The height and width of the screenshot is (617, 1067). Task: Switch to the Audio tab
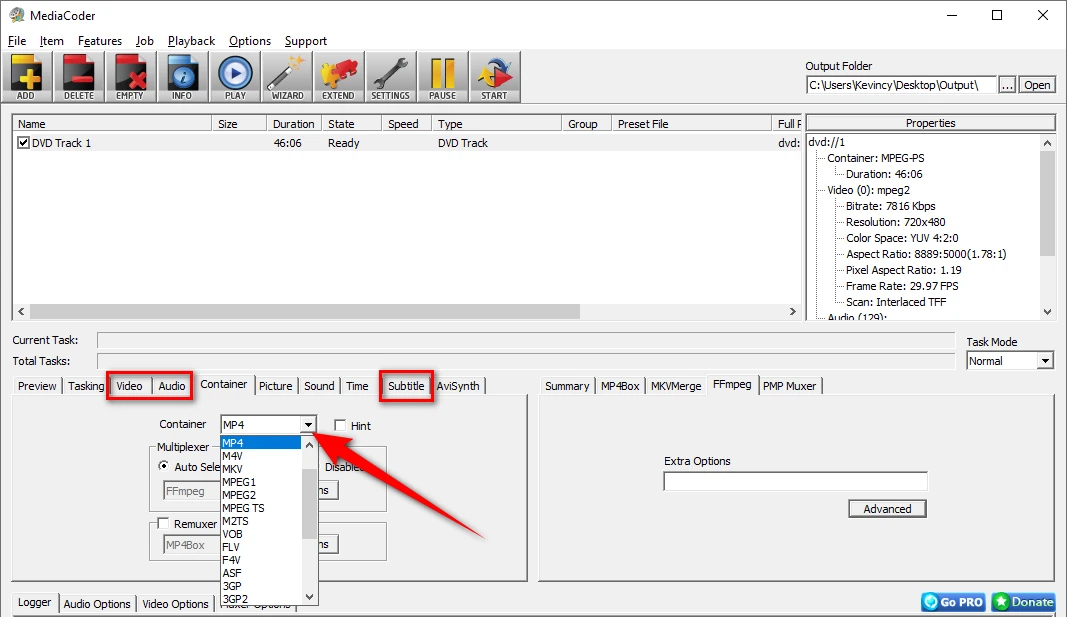pyautogui.click(x=171, y=386)
